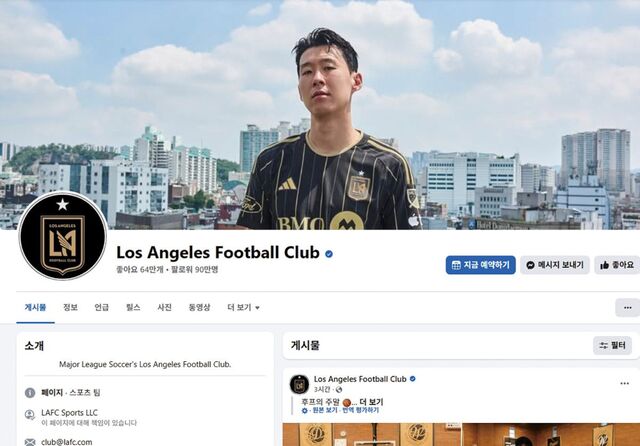Click the envelope icon beside club@lafc.com

(30, 442)
